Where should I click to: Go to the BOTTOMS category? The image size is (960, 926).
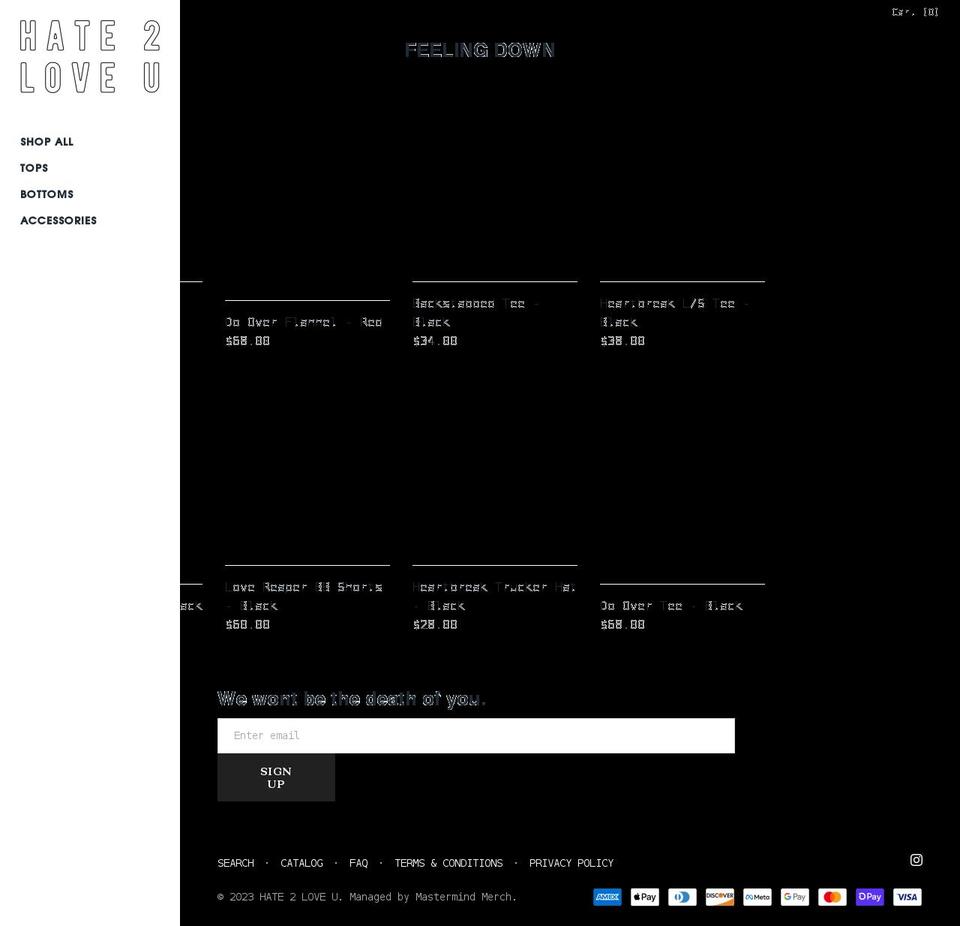(47, 194)
